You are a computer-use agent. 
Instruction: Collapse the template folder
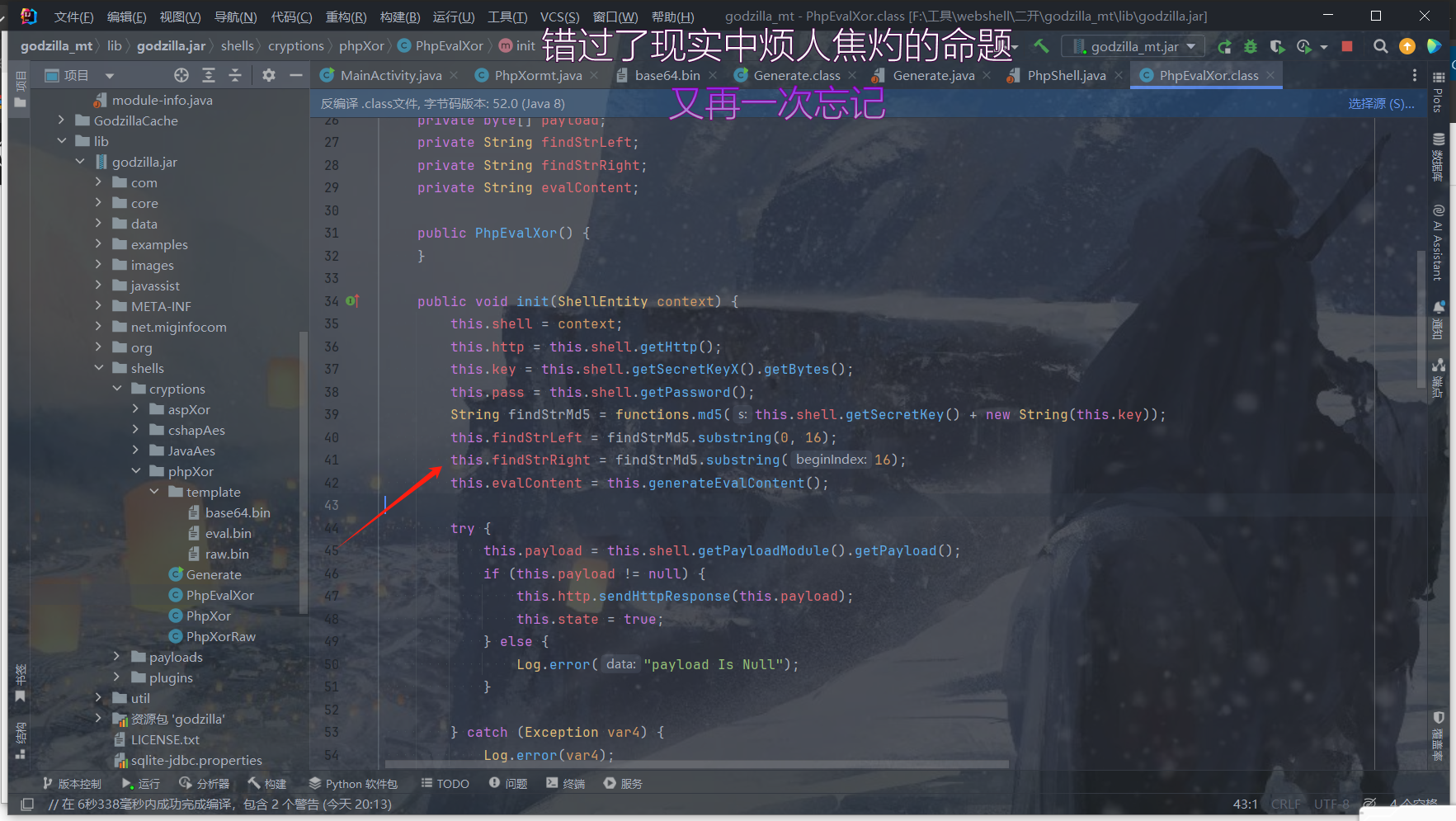(154, 492)
